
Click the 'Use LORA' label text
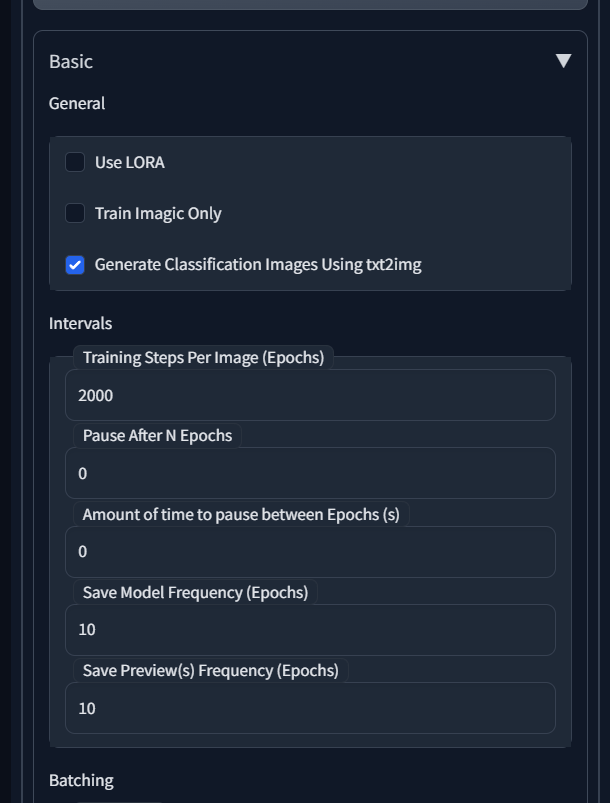[x=129, y=162]
